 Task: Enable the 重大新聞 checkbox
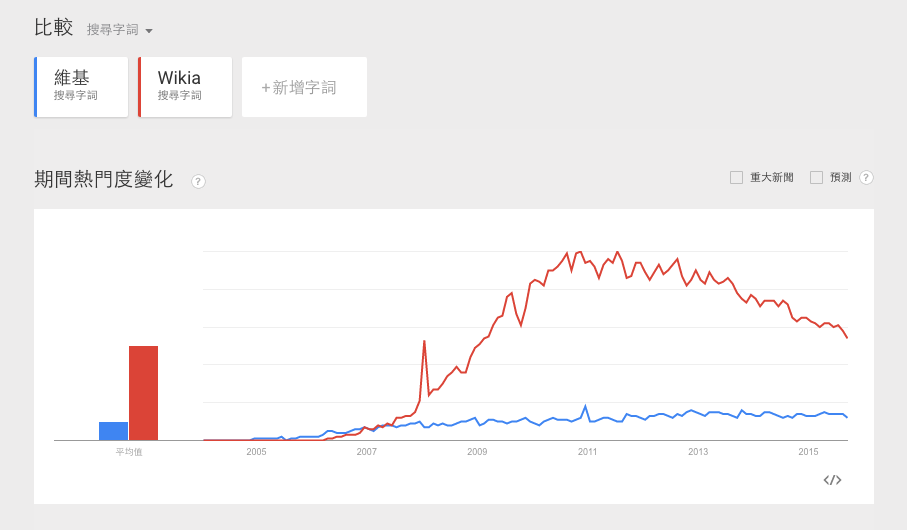pyautogui.click(x=737, y=177)
